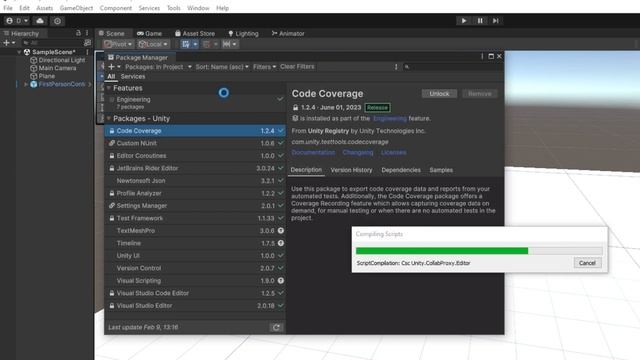
Task: Select Plane object in the Hierarchy
Action: tap(47, 76)
